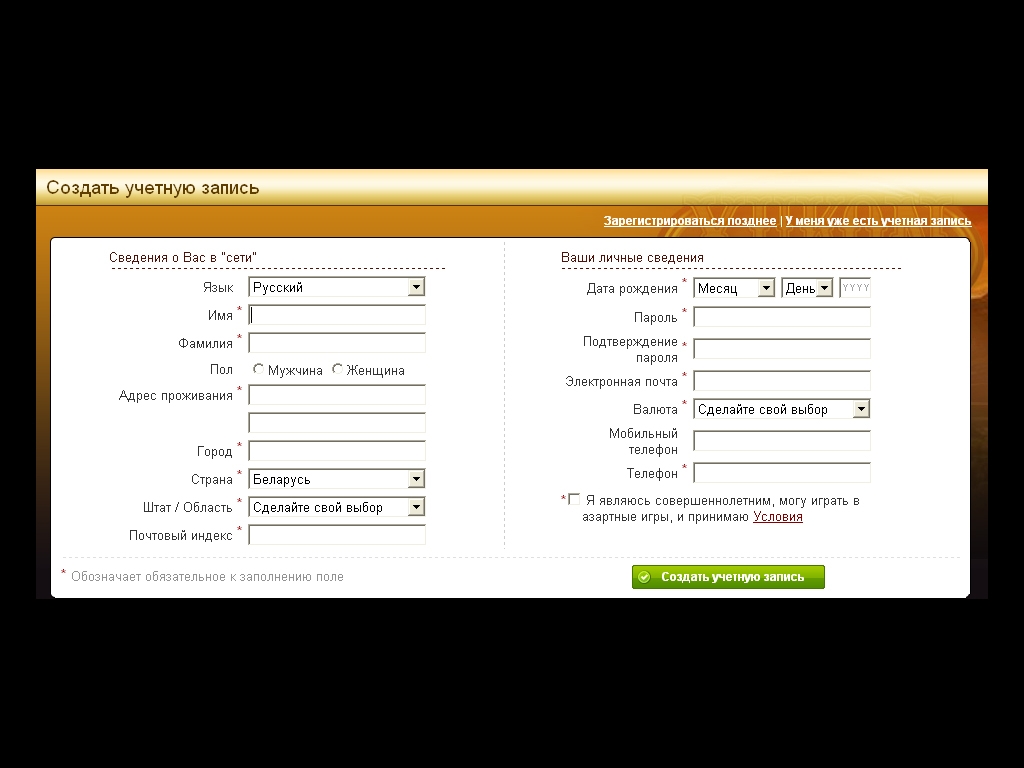This screenshot has height=768, width=1024.
Task: Focus the Электронная почта email field
Action: (x=782, y=381)
